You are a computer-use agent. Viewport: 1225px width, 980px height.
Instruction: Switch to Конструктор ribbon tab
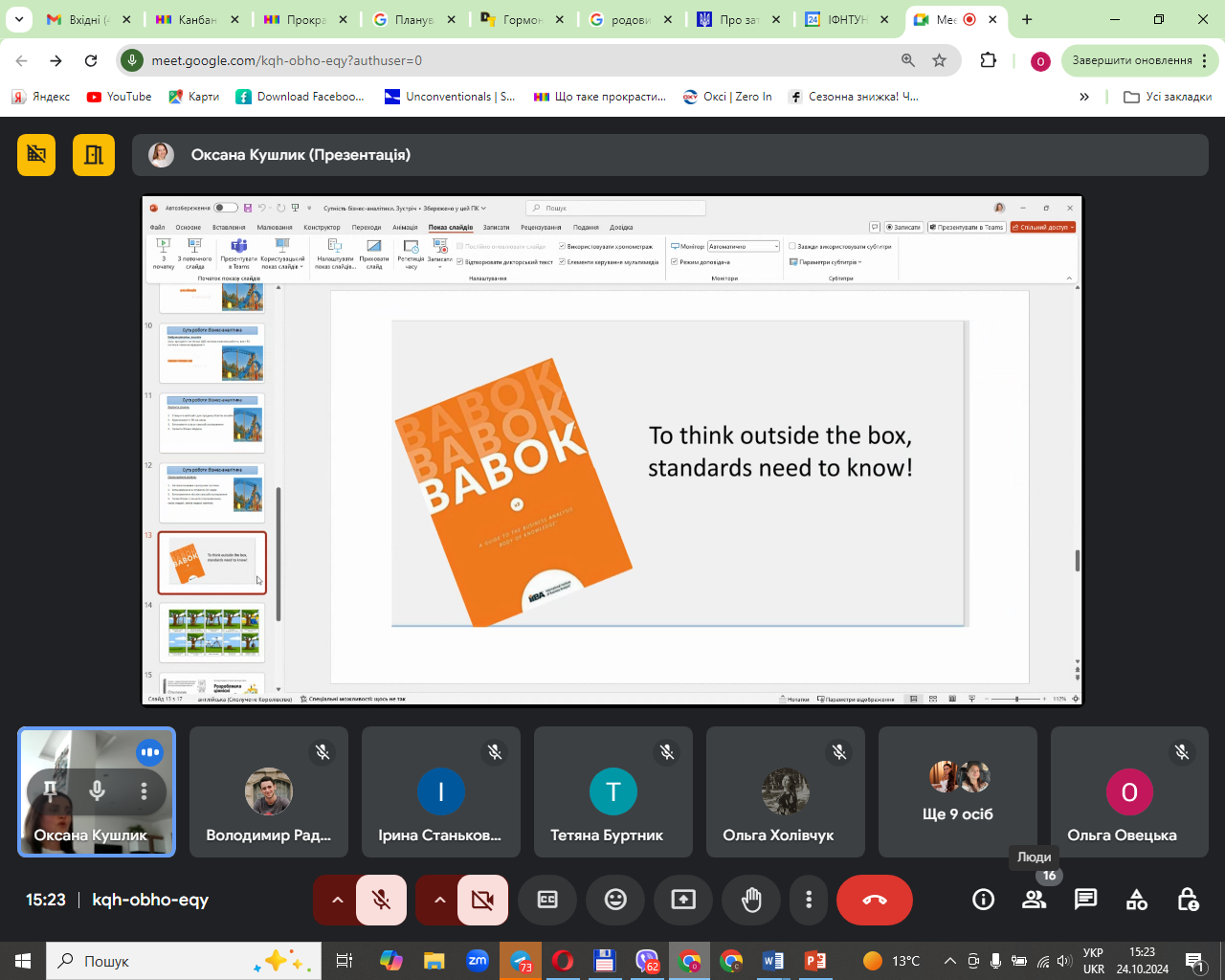point(322,227)
